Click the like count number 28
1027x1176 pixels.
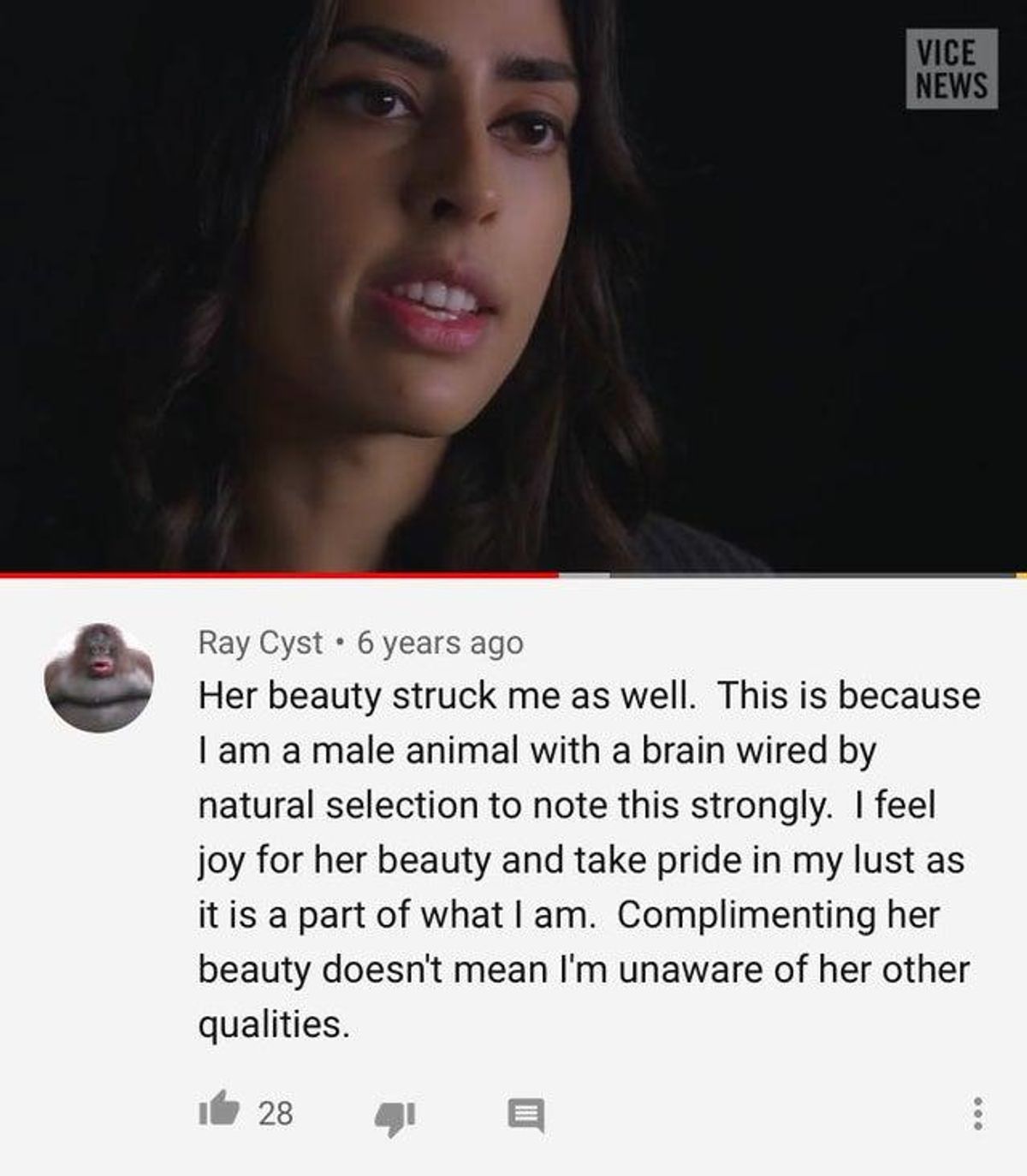click(x=276, y=1113)
